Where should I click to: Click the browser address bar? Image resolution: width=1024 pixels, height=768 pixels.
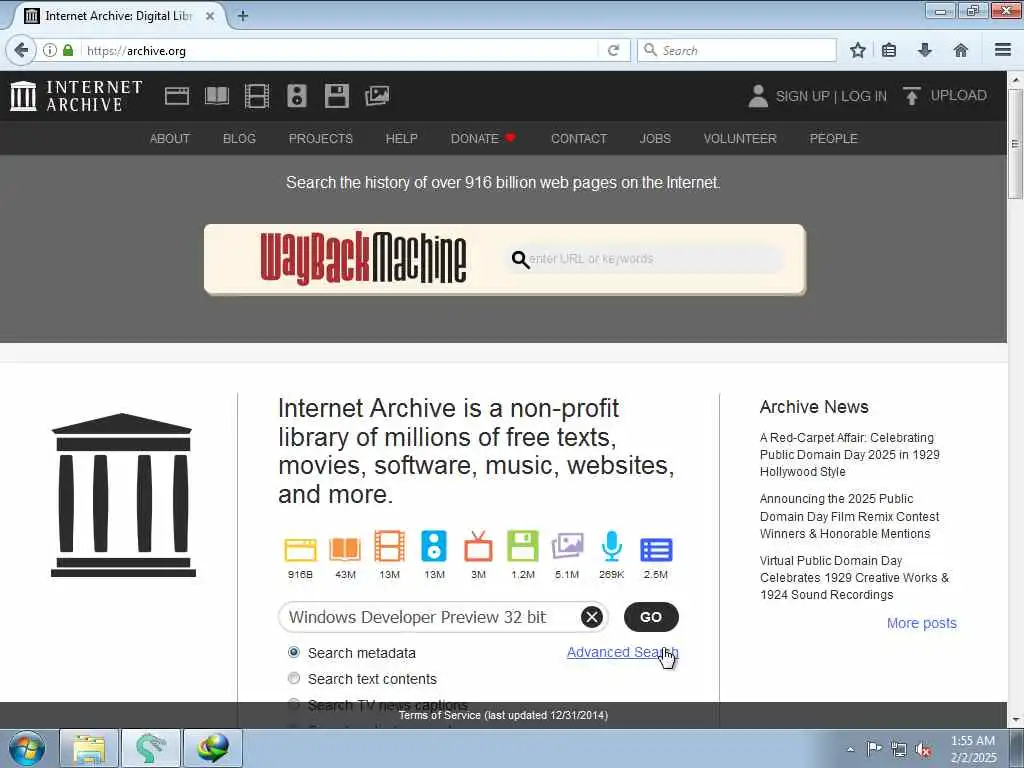tap(340, 50)
